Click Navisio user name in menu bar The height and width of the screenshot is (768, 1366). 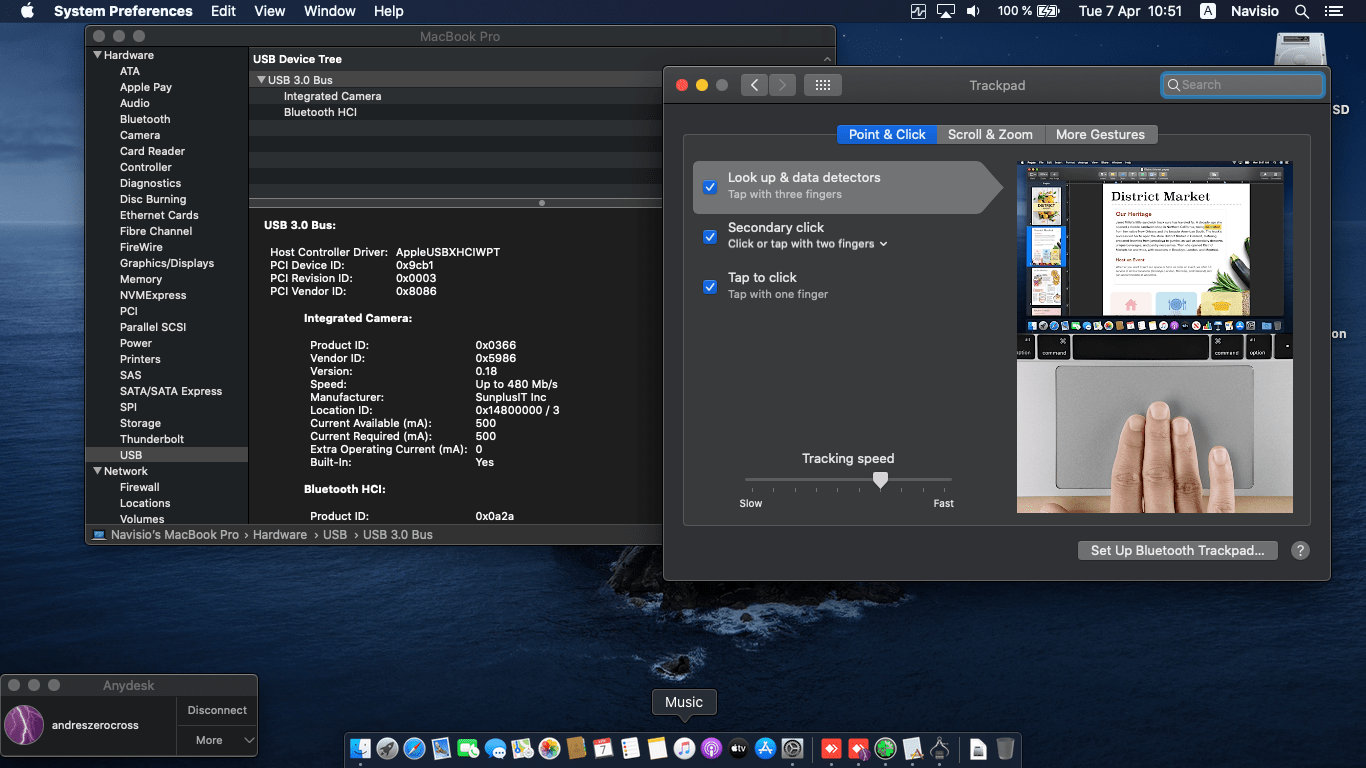click(1254, 11)
